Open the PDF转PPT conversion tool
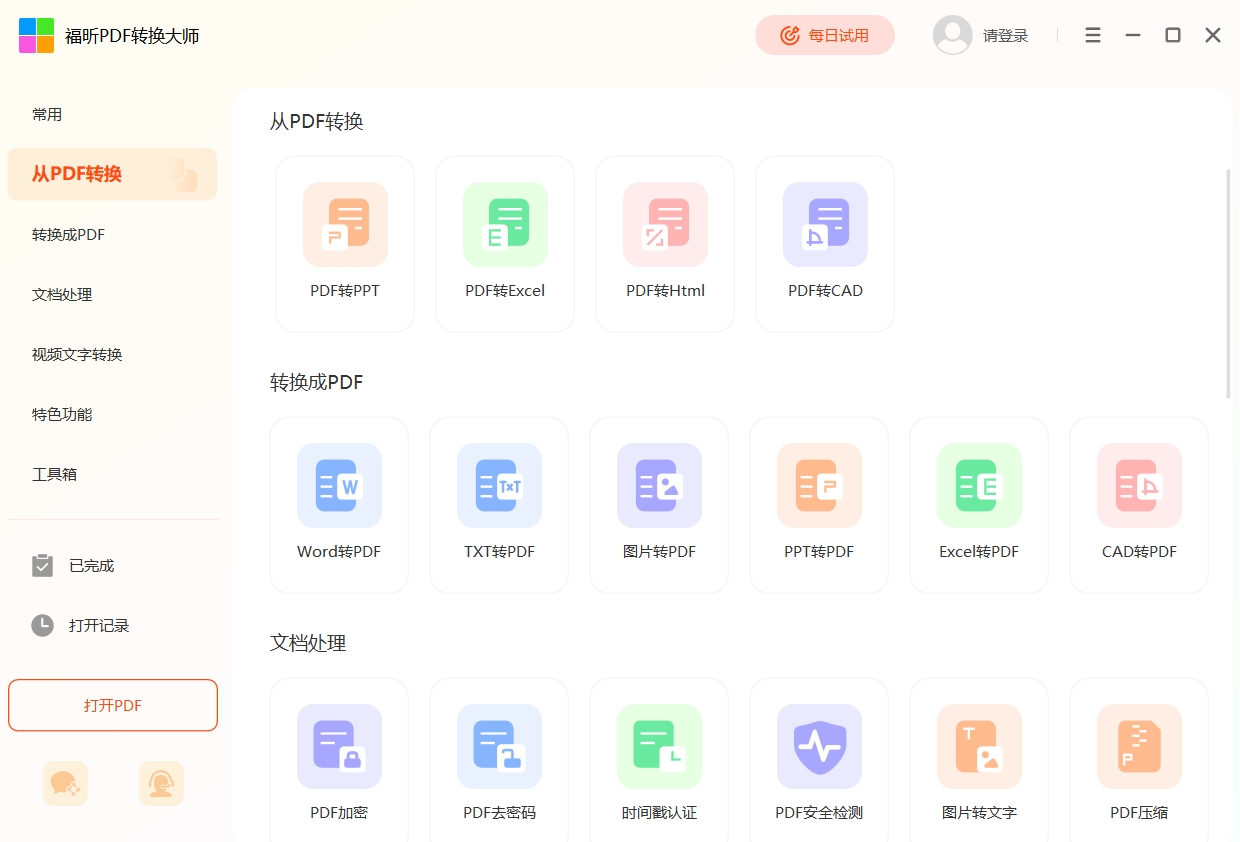 click(345, 225)
